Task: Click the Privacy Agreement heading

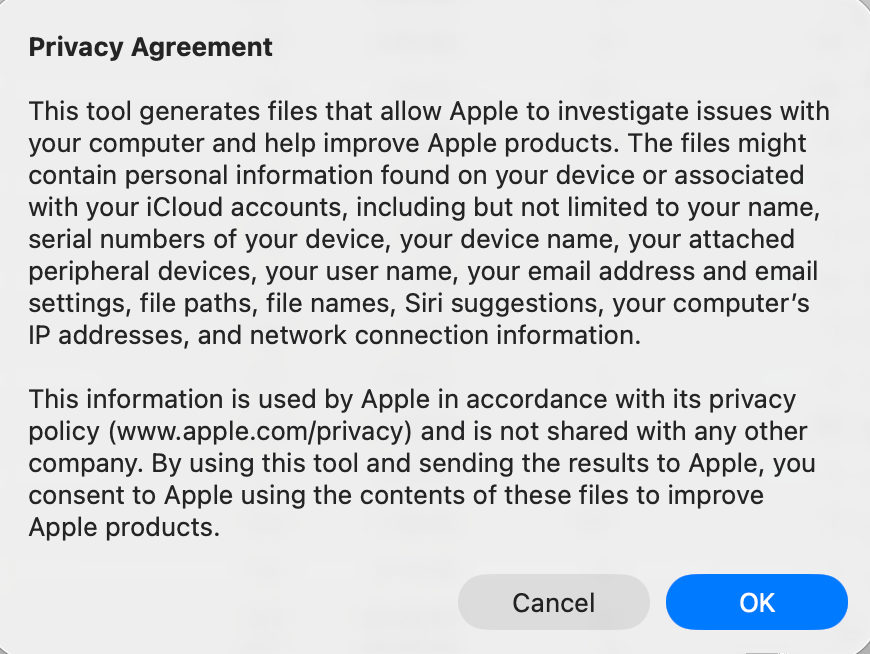Action: pyautogui.click(x=151, y=47)
